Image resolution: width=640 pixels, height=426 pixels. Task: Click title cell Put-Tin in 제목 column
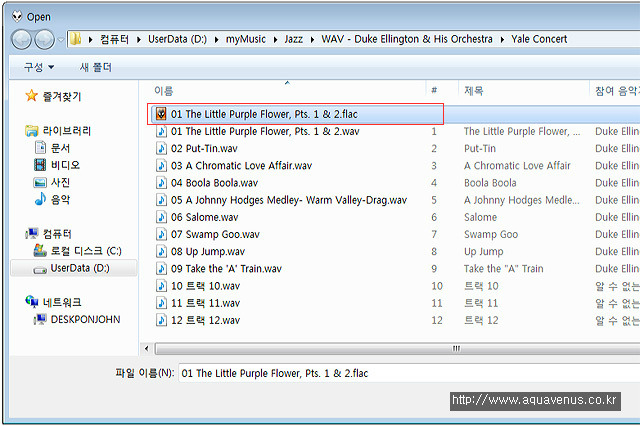480,149
